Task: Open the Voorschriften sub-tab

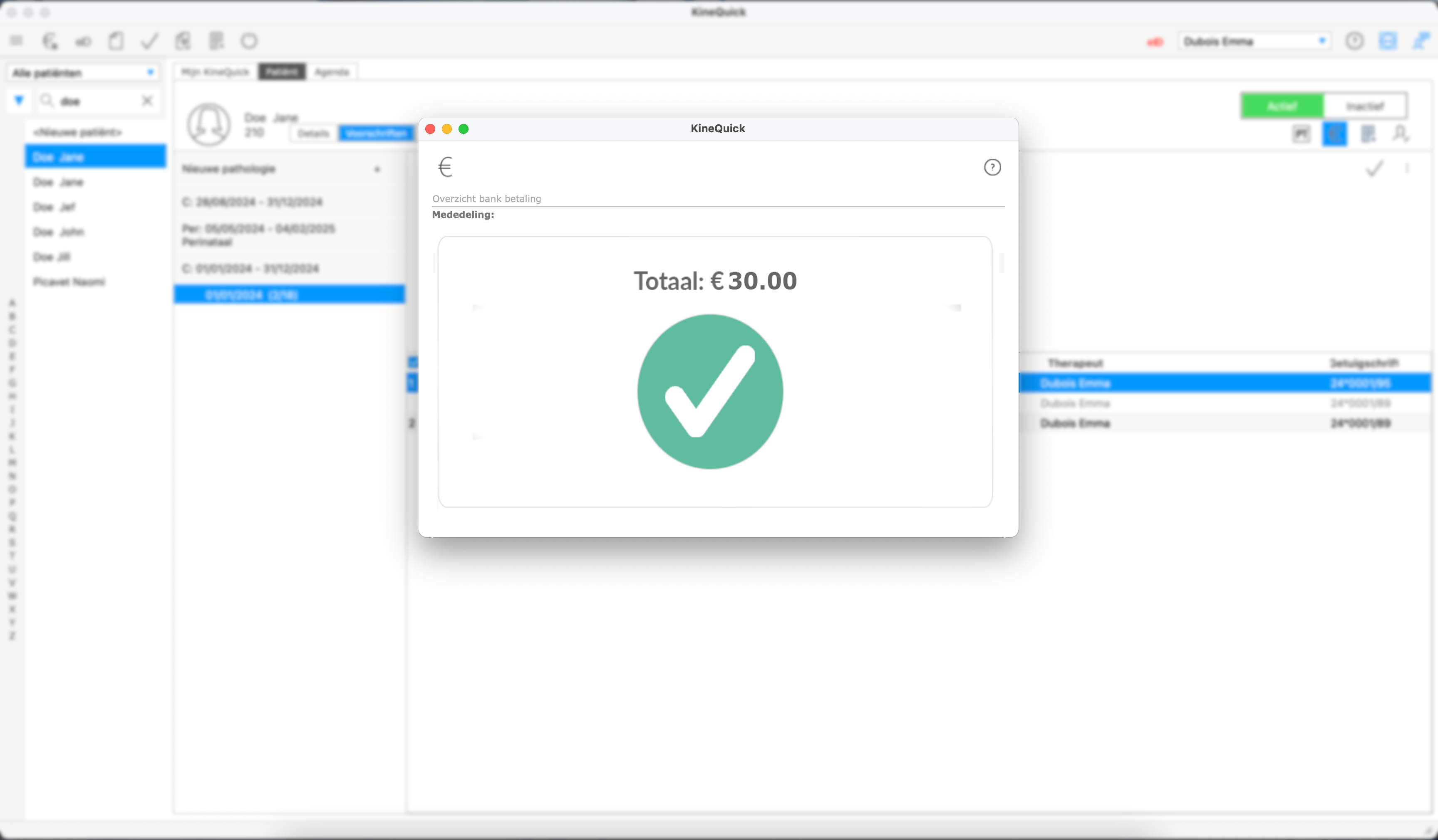Action: coord(376,133)
